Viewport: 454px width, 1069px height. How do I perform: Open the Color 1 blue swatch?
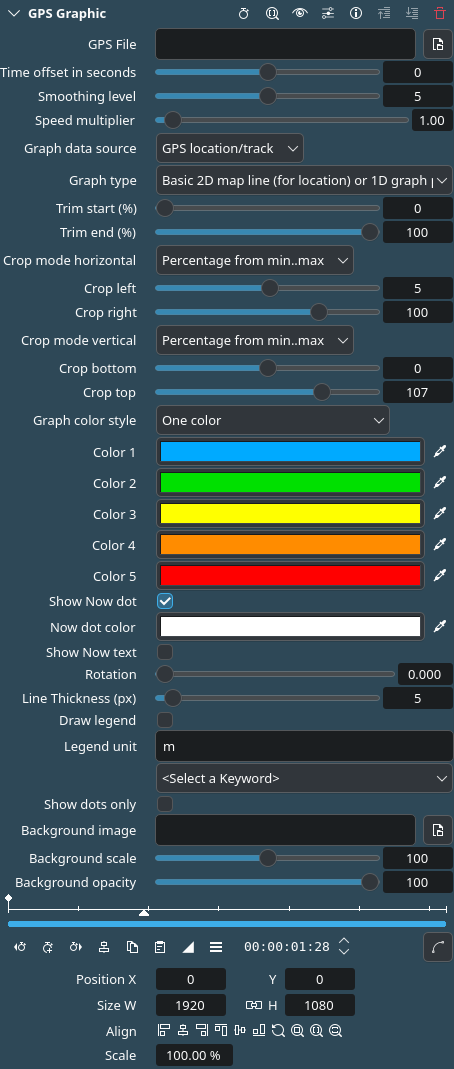click(290, 452)
